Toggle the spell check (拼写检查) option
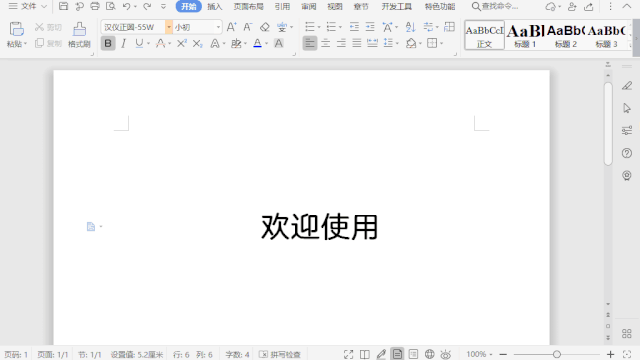 point(280,354)
